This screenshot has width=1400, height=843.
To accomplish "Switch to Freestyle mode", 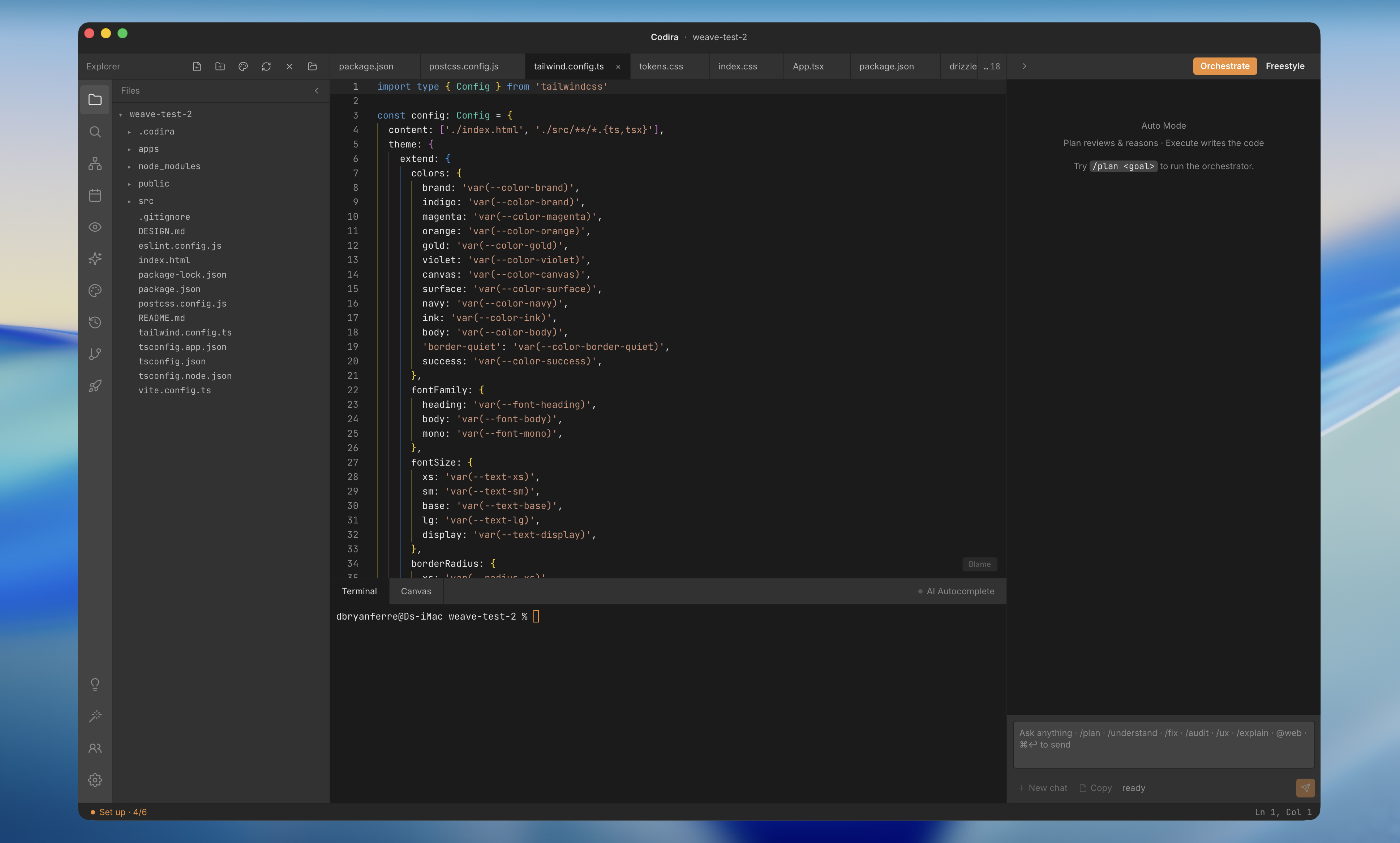I will [x=1285, y=66].
